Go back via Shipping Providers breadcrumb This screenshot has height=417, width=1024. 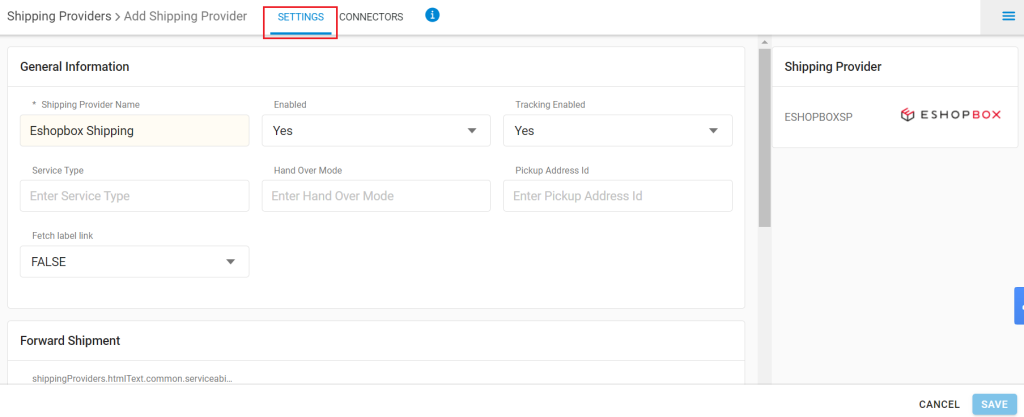click(x=59, y=16)
